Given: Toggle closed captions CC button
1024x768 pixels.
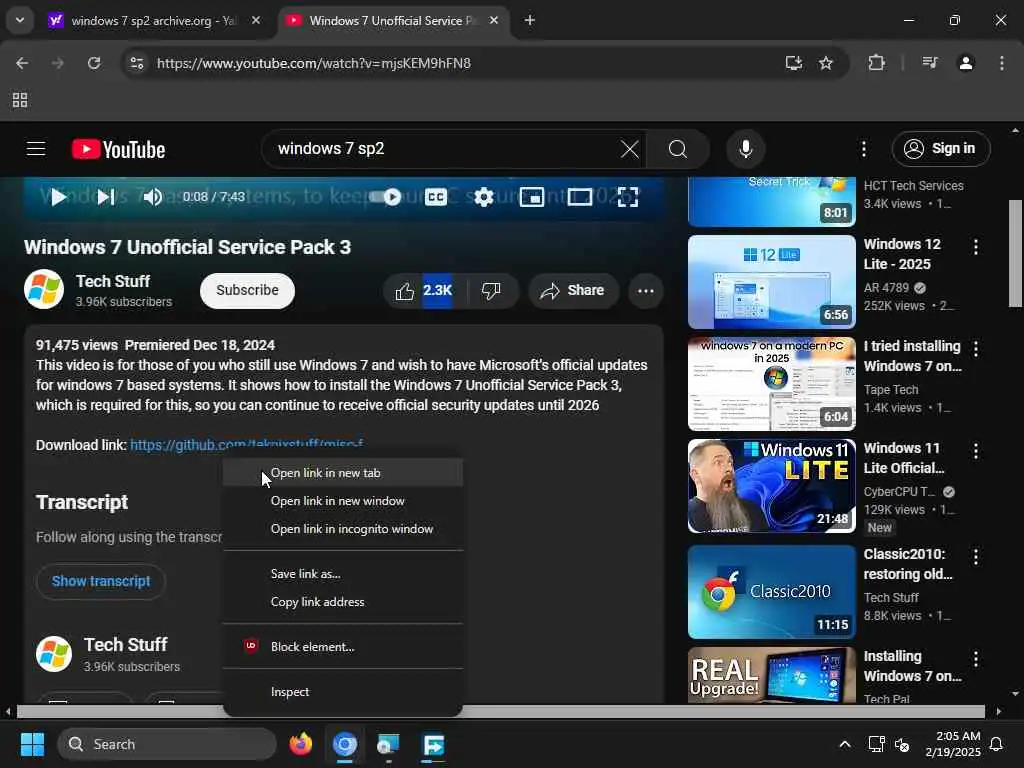Looking at the screenshot, I should [x=436, y=197].
